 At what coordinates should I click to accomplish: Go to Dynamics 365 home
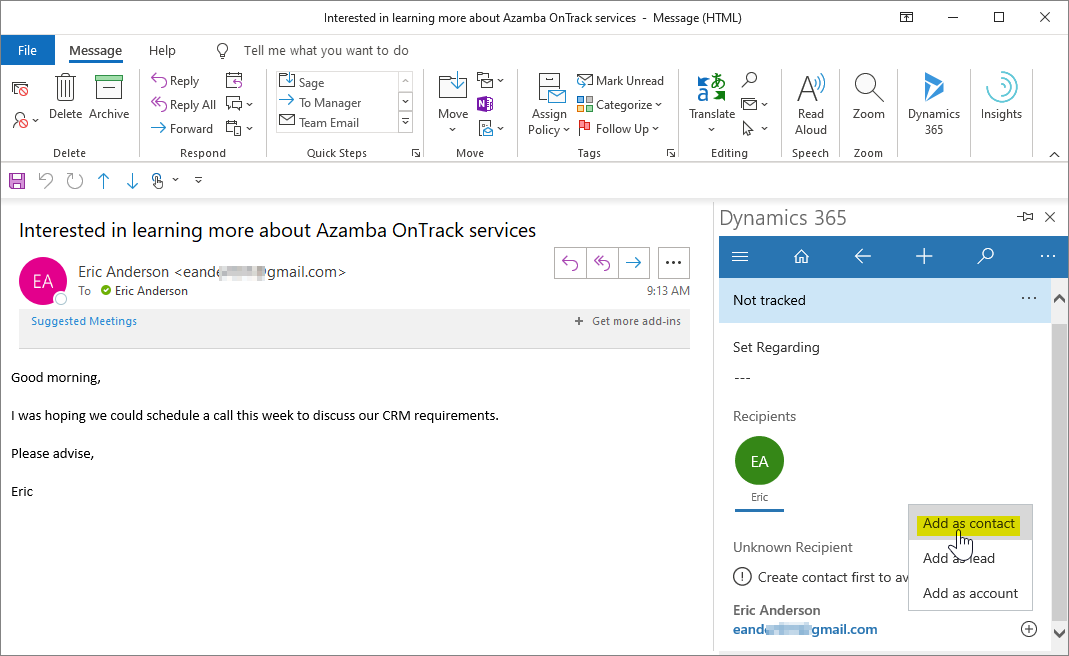pos(802,256)
